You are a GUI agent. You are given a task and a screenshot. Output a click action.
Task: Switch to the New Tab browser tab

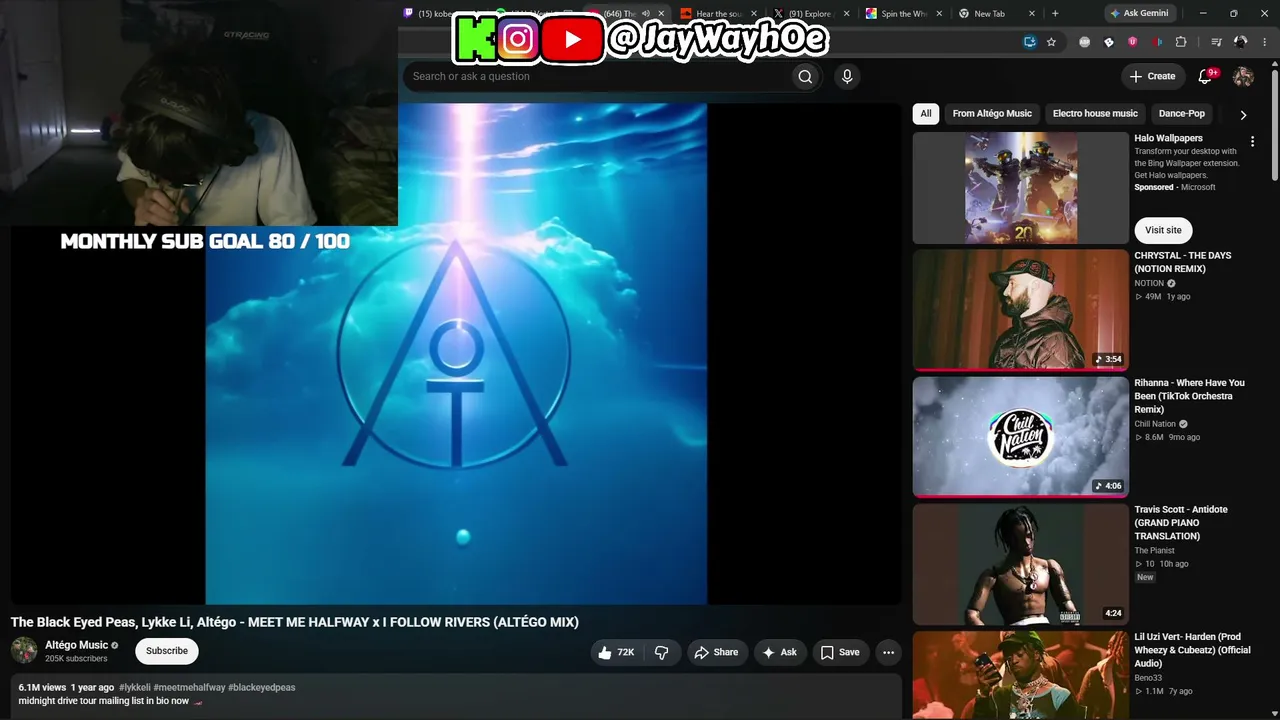pyautogui.click(x=990, y=14)
